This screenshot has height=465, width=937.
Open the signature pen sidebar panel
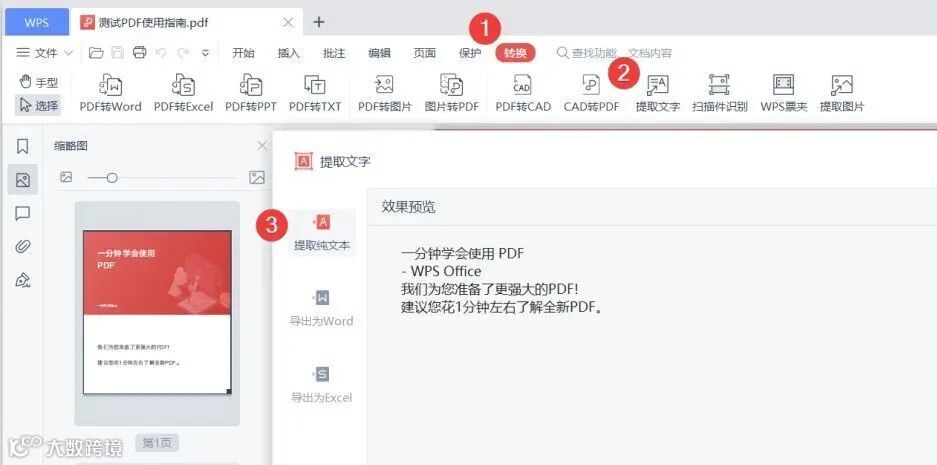[23, 280]
